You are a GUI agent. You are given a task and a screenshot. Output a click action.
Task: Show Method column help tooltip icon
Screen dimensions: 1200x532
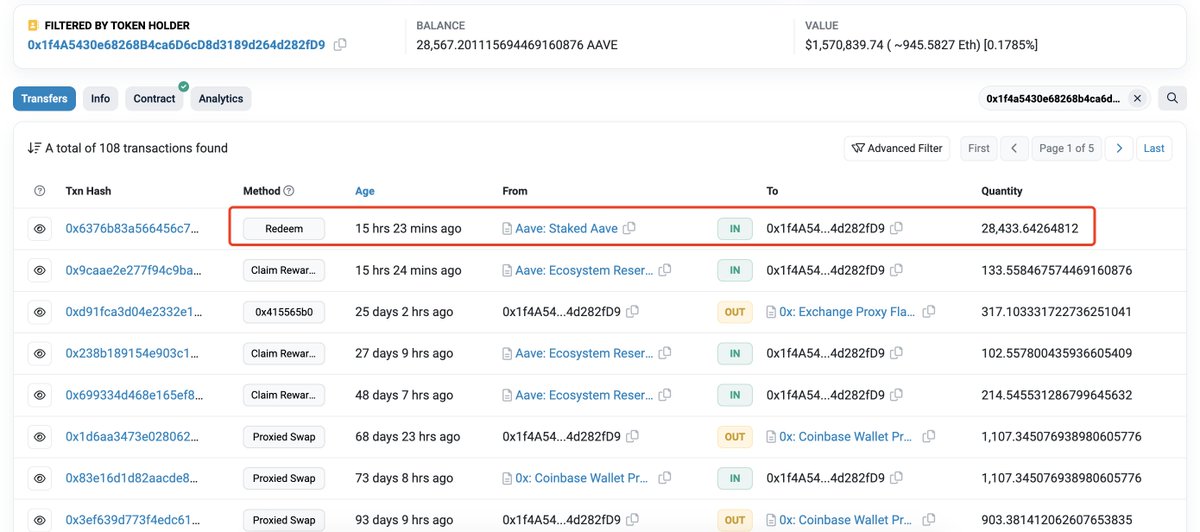289,191
